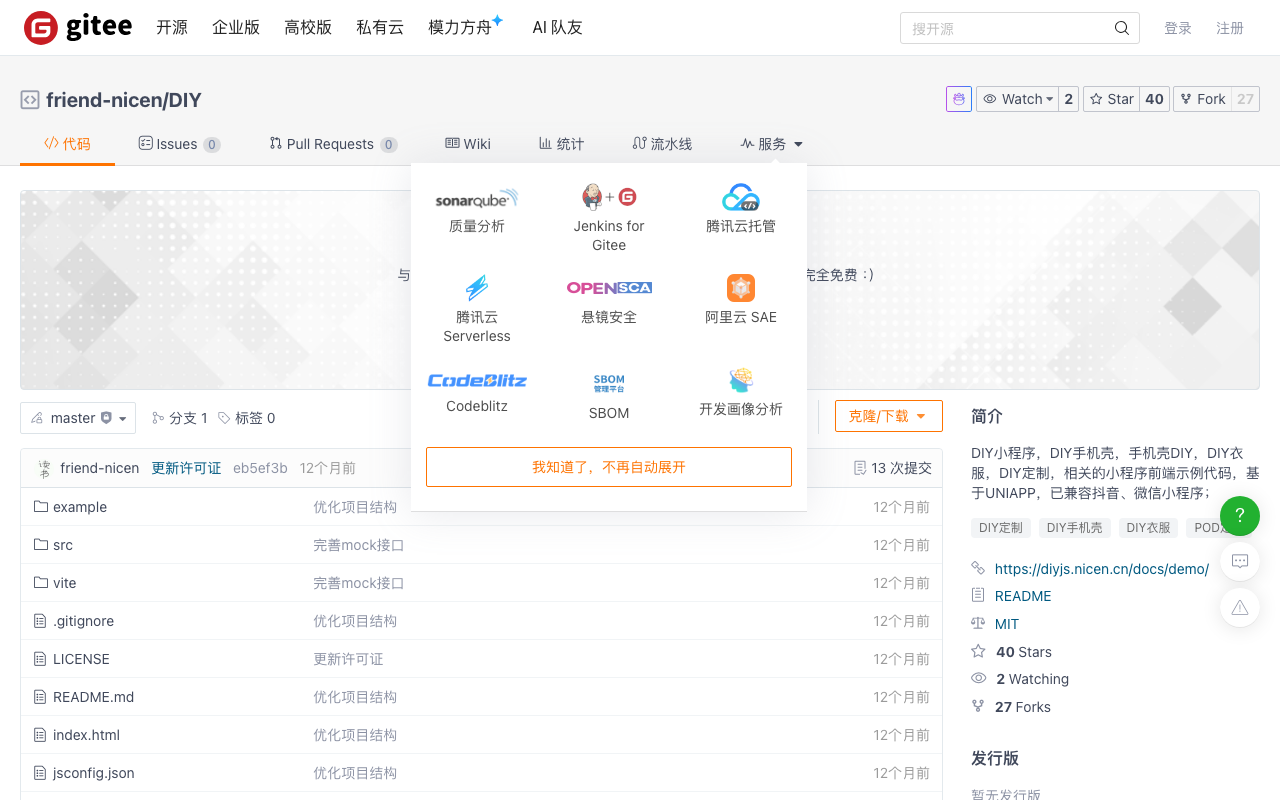This screenshot has width=1280, height=800.
Task: Collapse the 服务 services dropdown
Action: (x=772, y=144)
